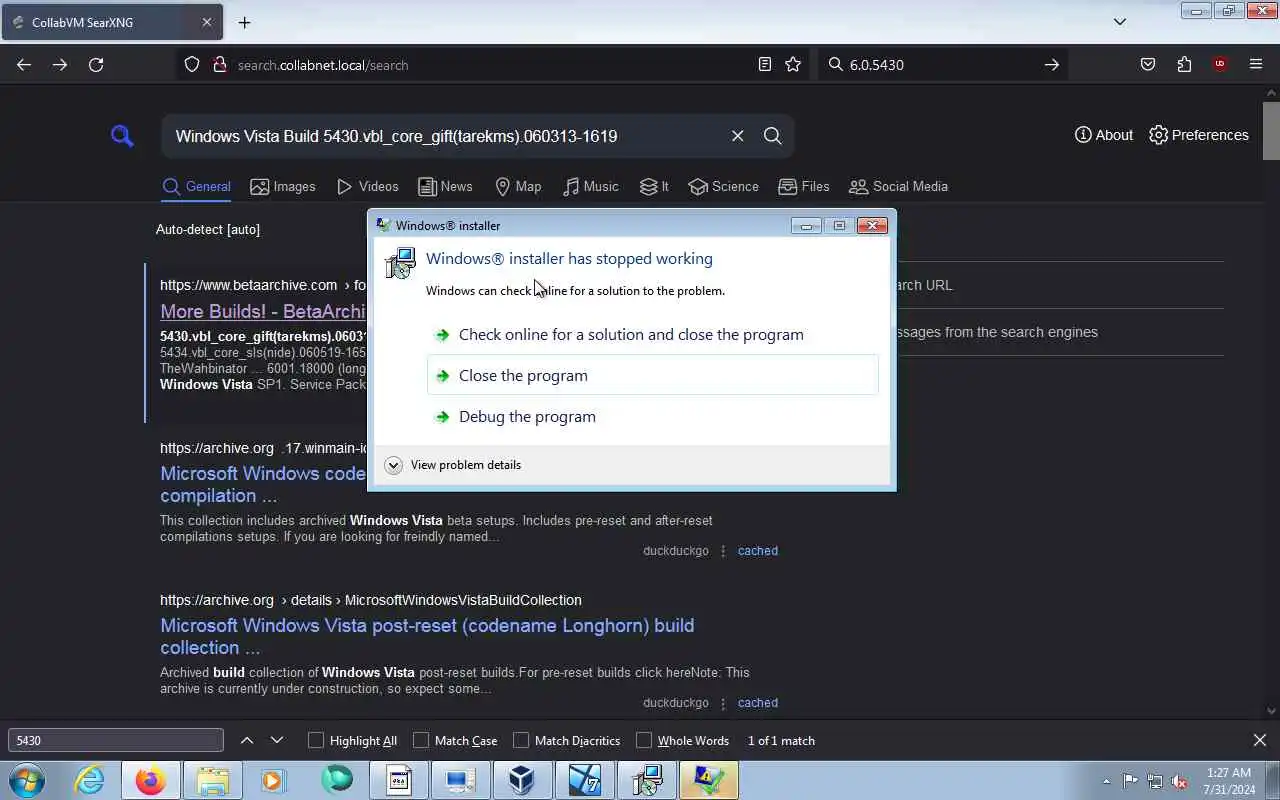Open the Auto-detect language selector
This screenshot has width=1280, height=800.
(208, 229)
